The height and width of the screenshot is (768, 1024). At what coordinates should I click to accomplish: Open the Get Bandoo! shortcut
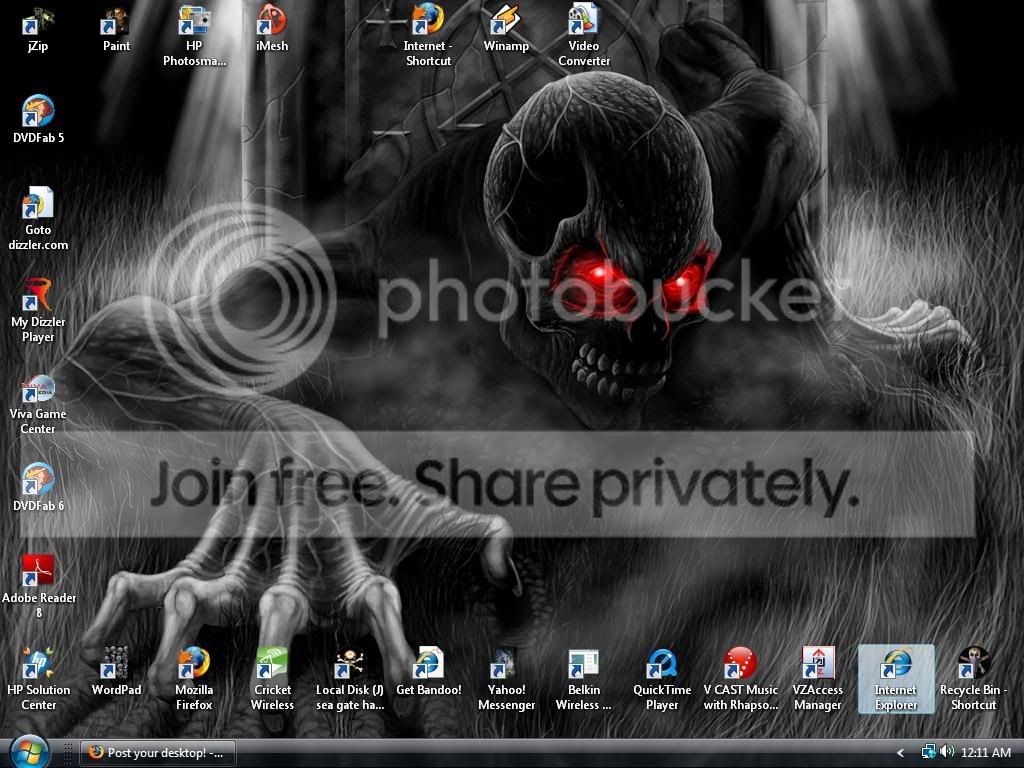pos(428,673)
